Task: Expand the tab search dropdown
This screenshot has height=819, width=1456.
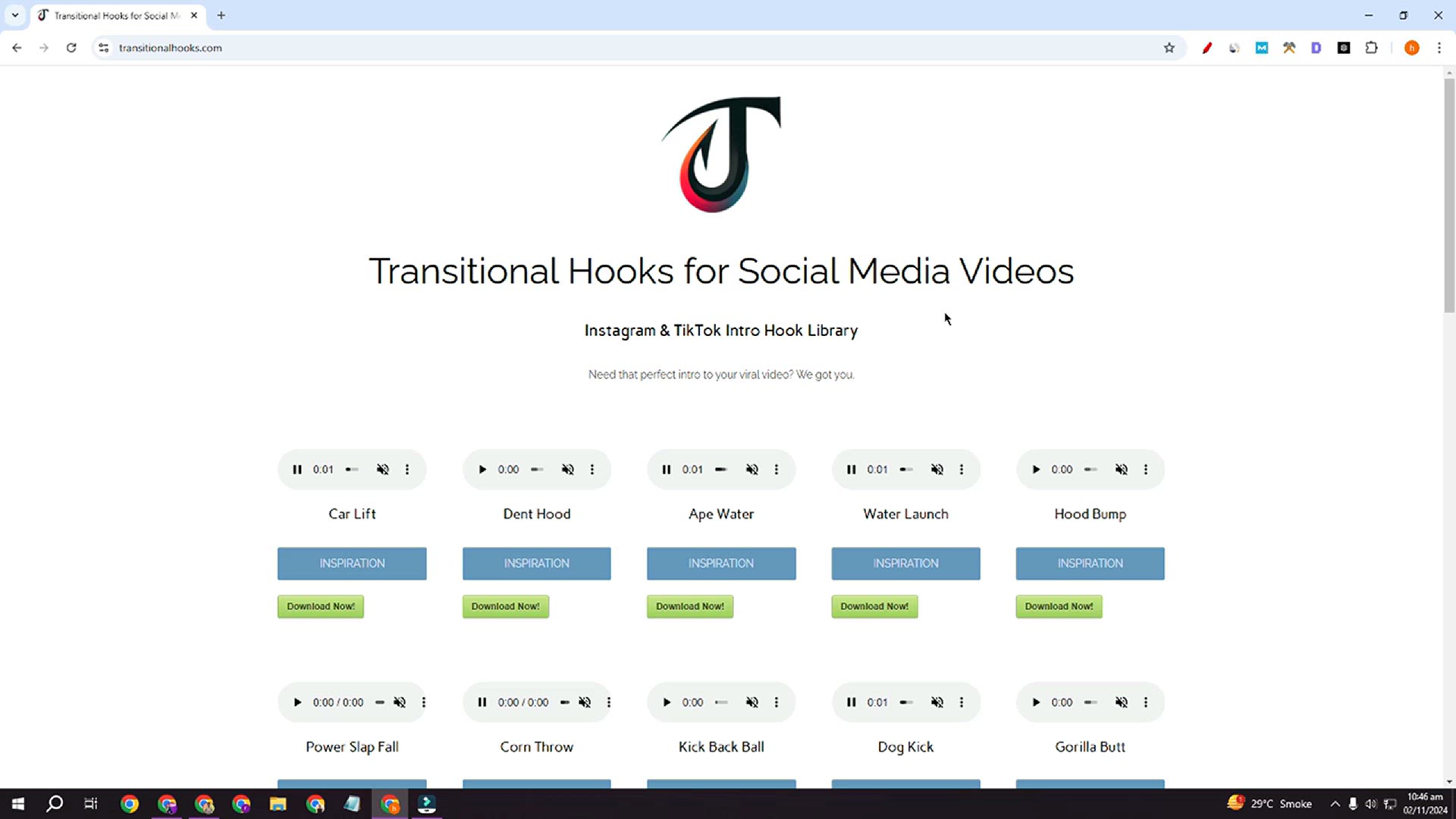Action: (x=15, y=15)
